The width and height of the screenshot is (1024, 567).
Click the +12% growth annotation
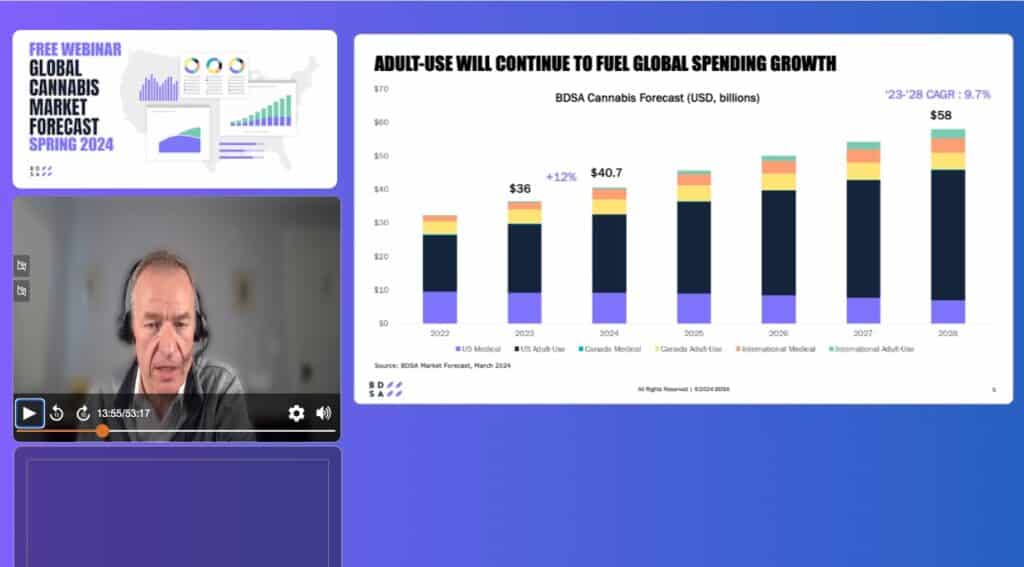561,177
